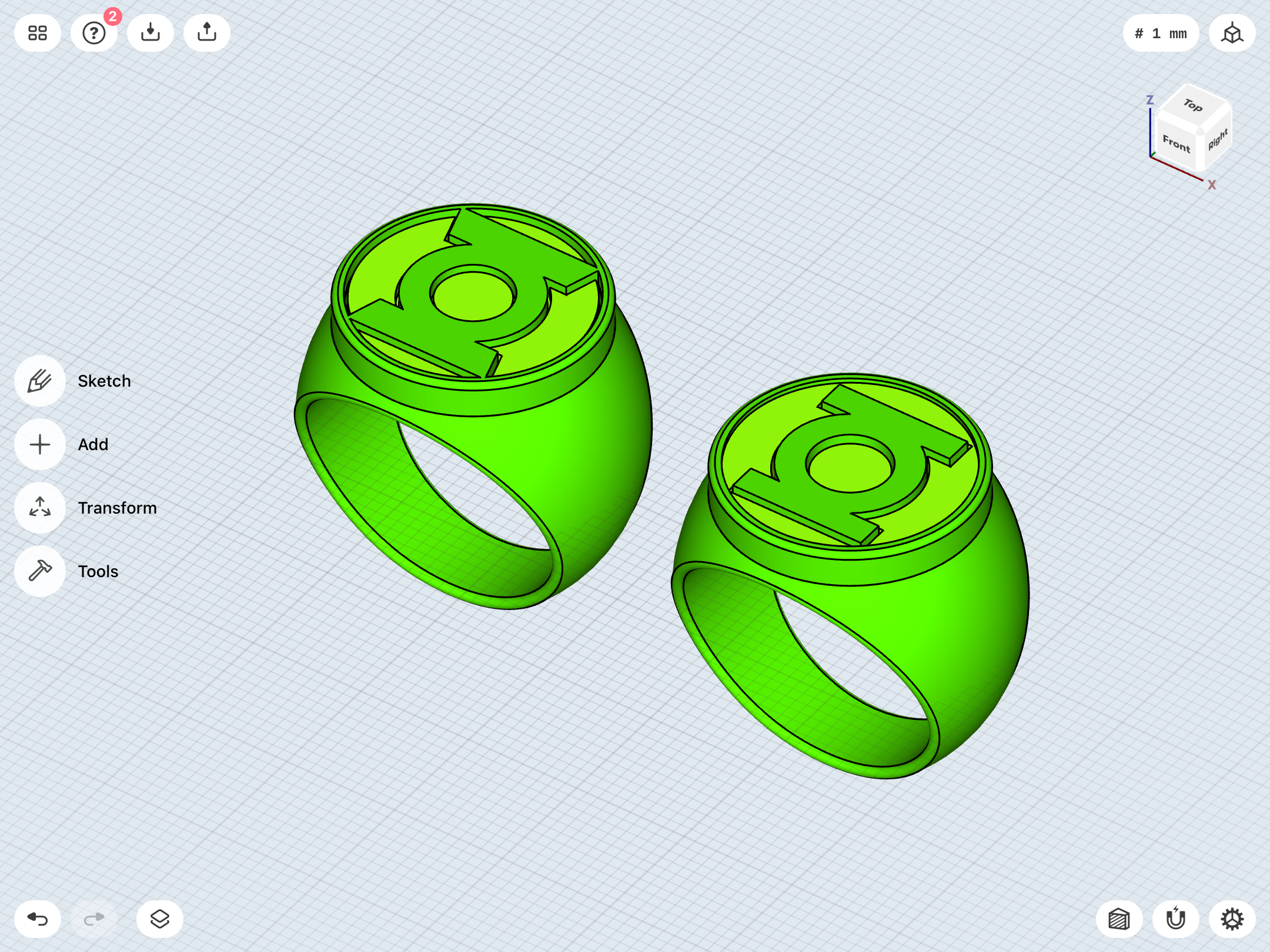Open the Transform menu label
The height and width of the screenshot is (952, 1270).
117,508
